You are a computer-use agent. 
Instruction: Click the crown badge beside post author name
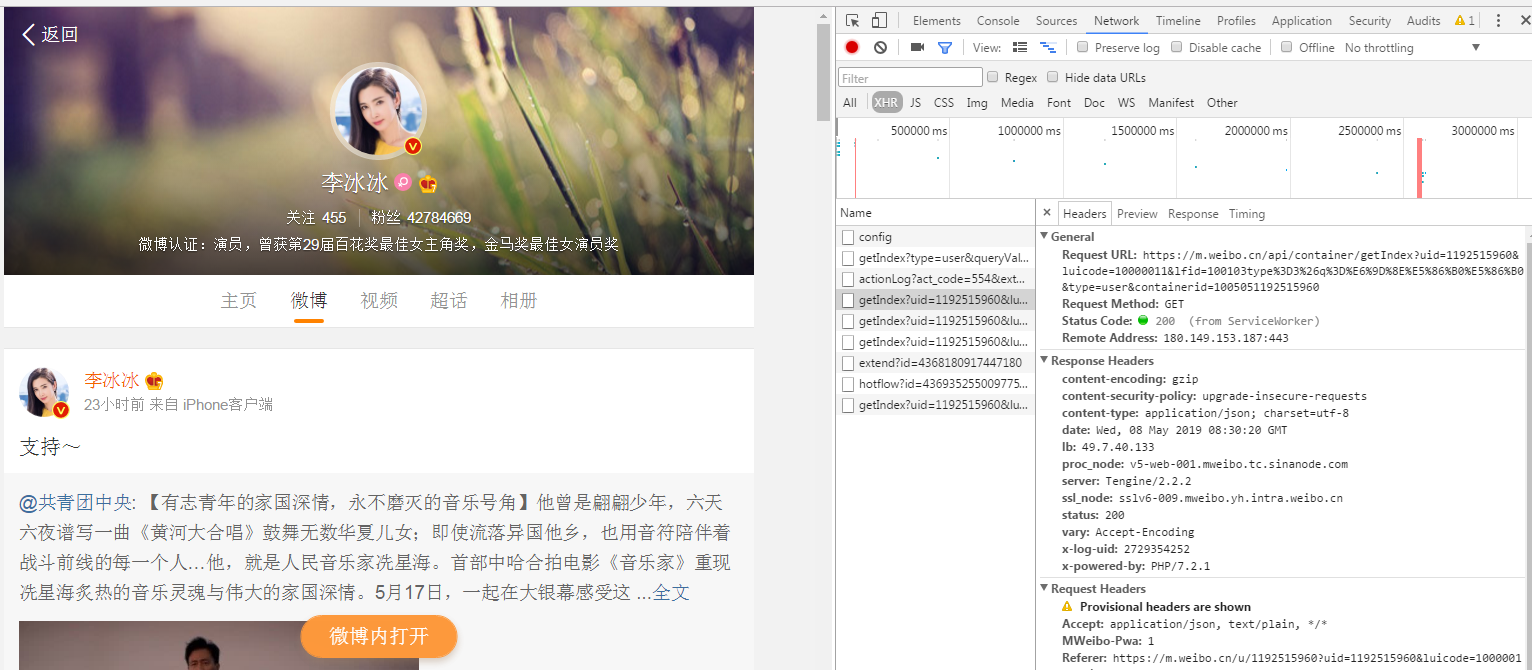click(154, 381)
